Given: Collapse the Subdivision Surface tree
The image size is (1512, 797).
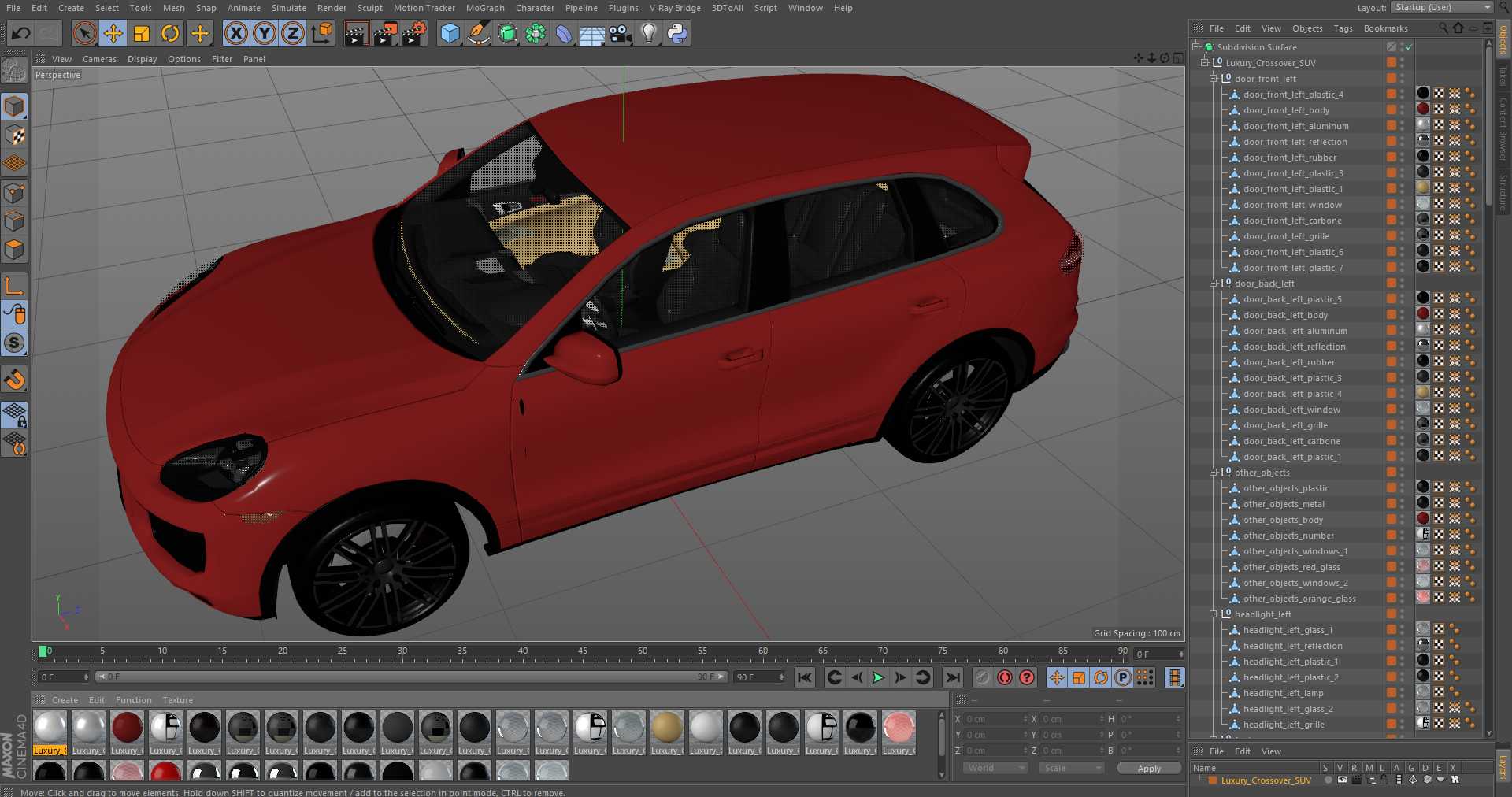Looking at the screenshot, I should coord(1196,47).
